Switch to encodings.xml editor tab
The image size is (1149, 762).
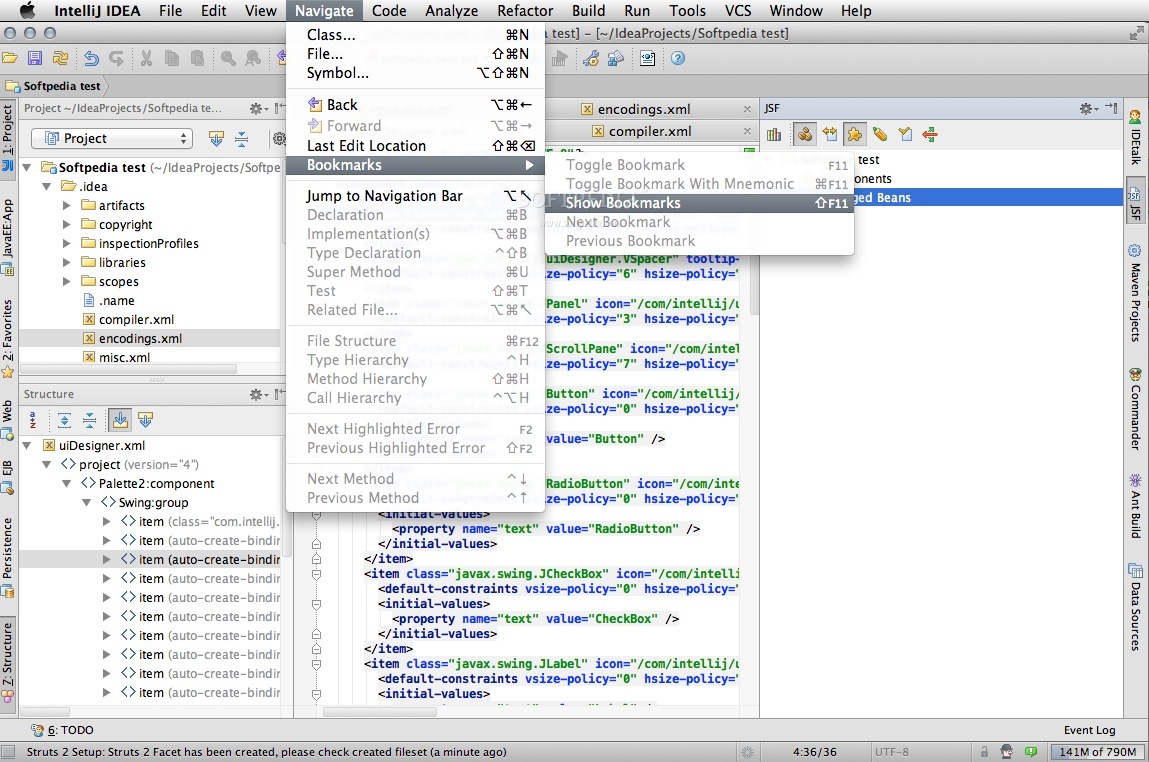pyautogui.click(x=644, y=109)
